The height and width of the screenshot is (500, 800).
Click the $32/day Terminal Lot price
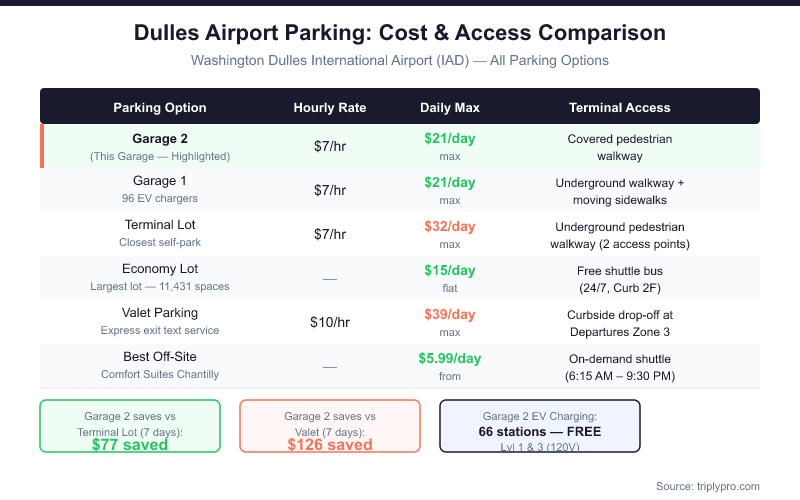click(450, 226)
